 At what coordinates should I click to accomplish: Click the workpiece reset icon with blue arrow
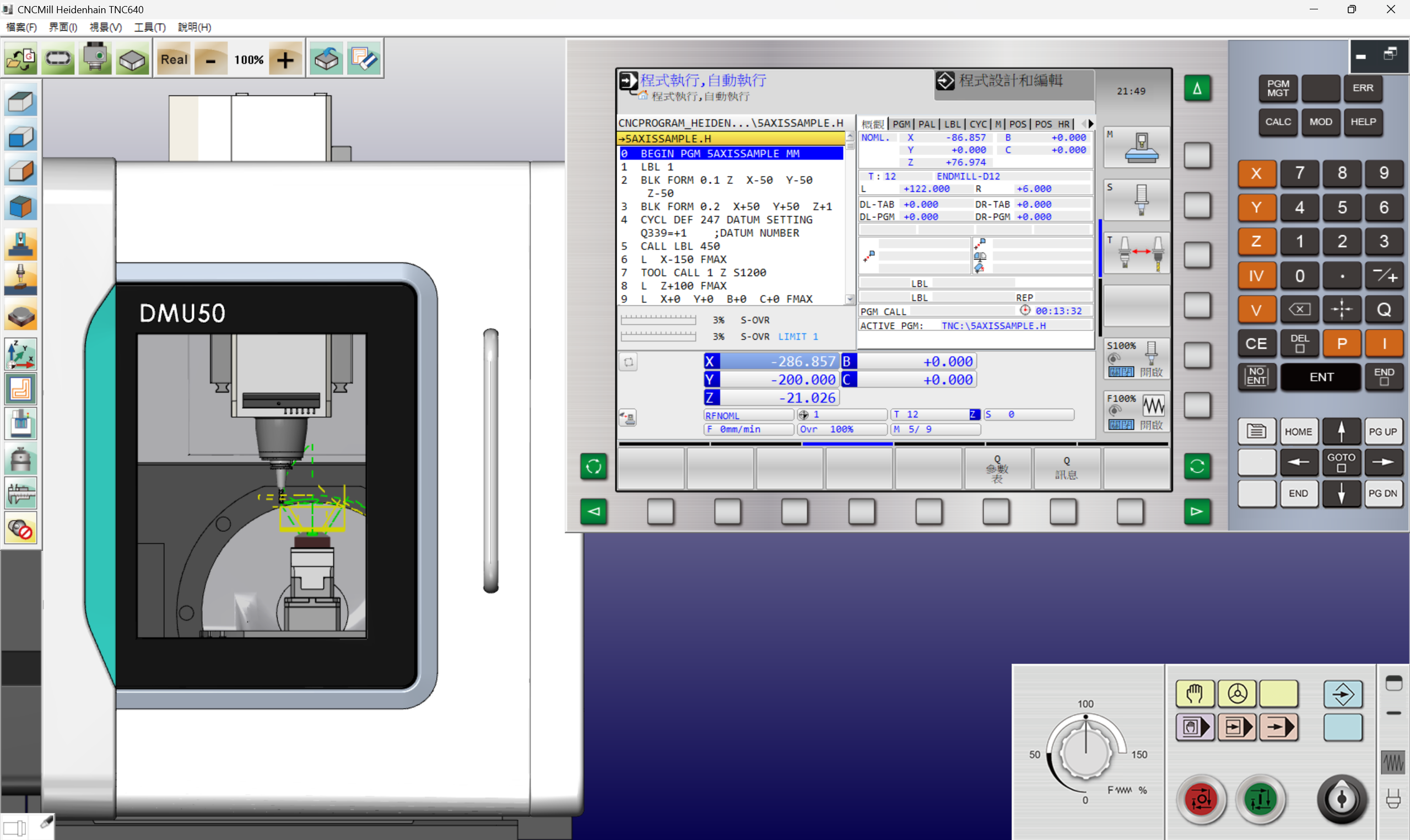pos(327,59)
